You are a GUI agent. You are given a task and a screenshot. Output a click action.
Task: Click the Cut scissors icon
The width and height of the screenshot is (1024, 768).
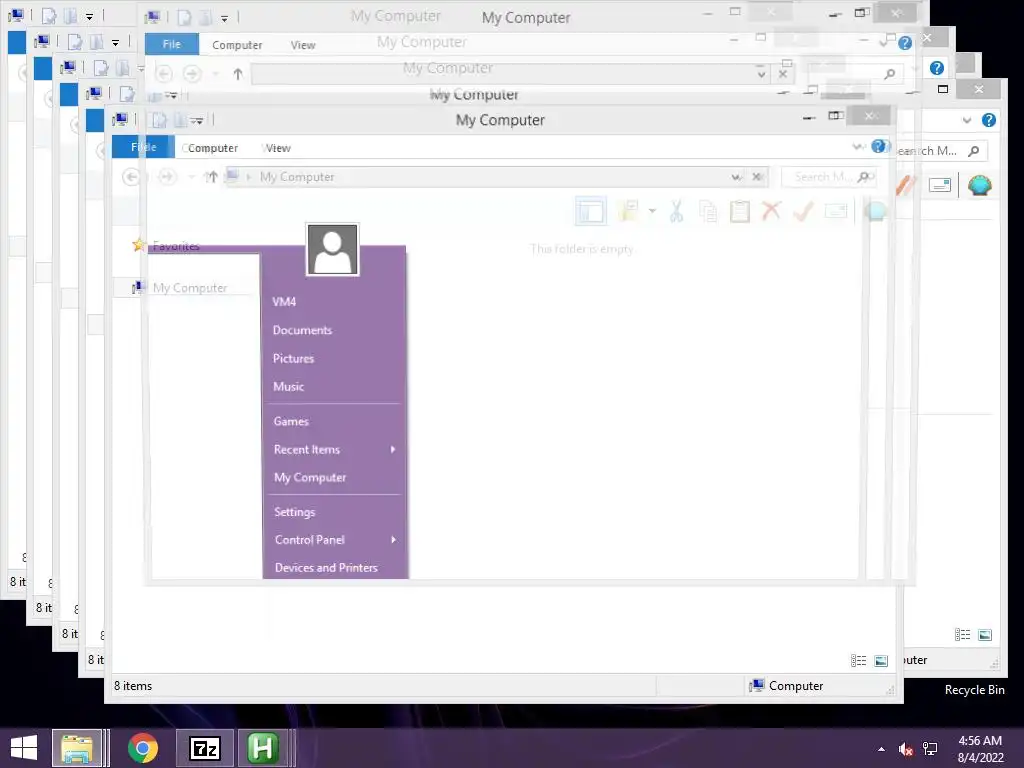click(677, 211)
